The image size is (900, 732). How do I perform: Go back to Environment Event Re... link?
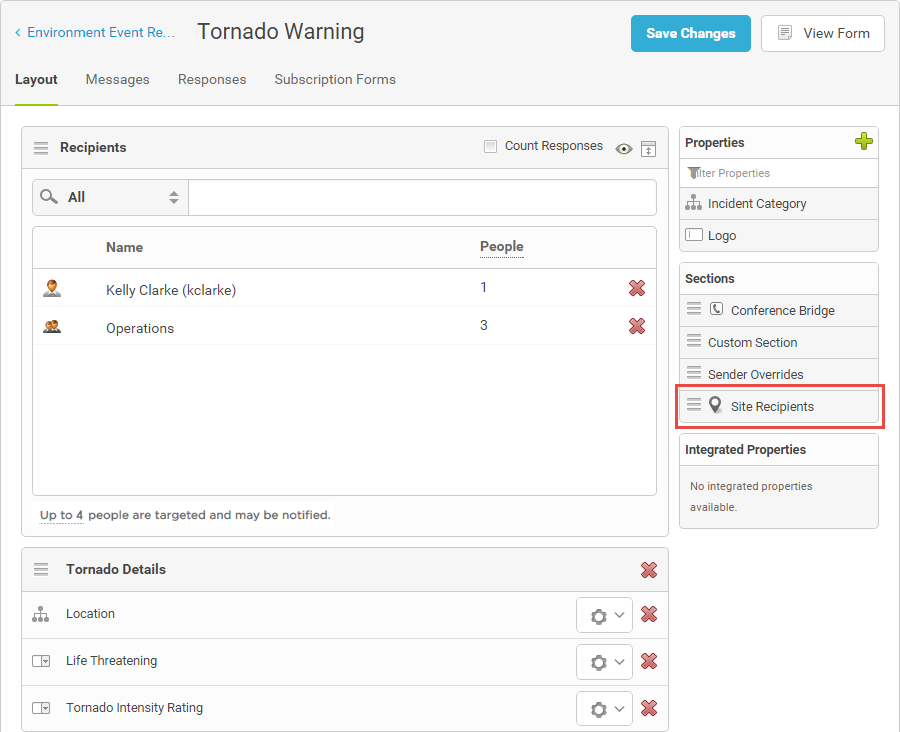pyautogui.click(x=95, y=32)
